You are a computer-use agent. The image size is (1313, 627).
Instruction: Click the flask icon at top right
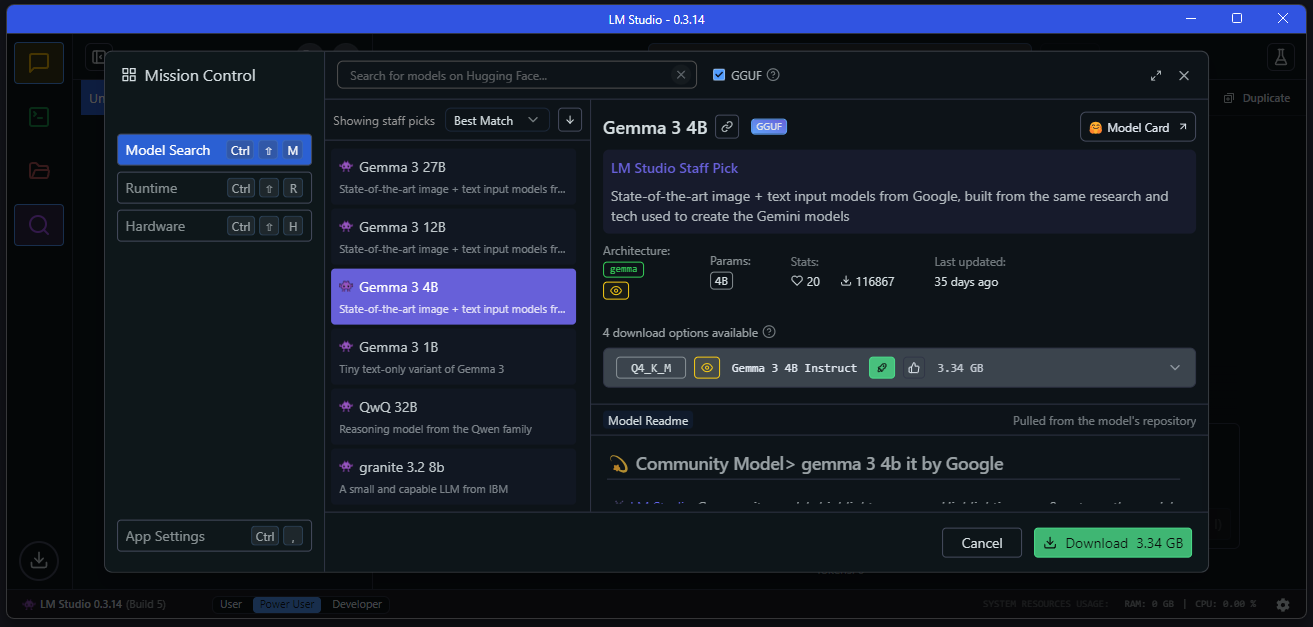pyautogui.click(x=1281, y=57)
